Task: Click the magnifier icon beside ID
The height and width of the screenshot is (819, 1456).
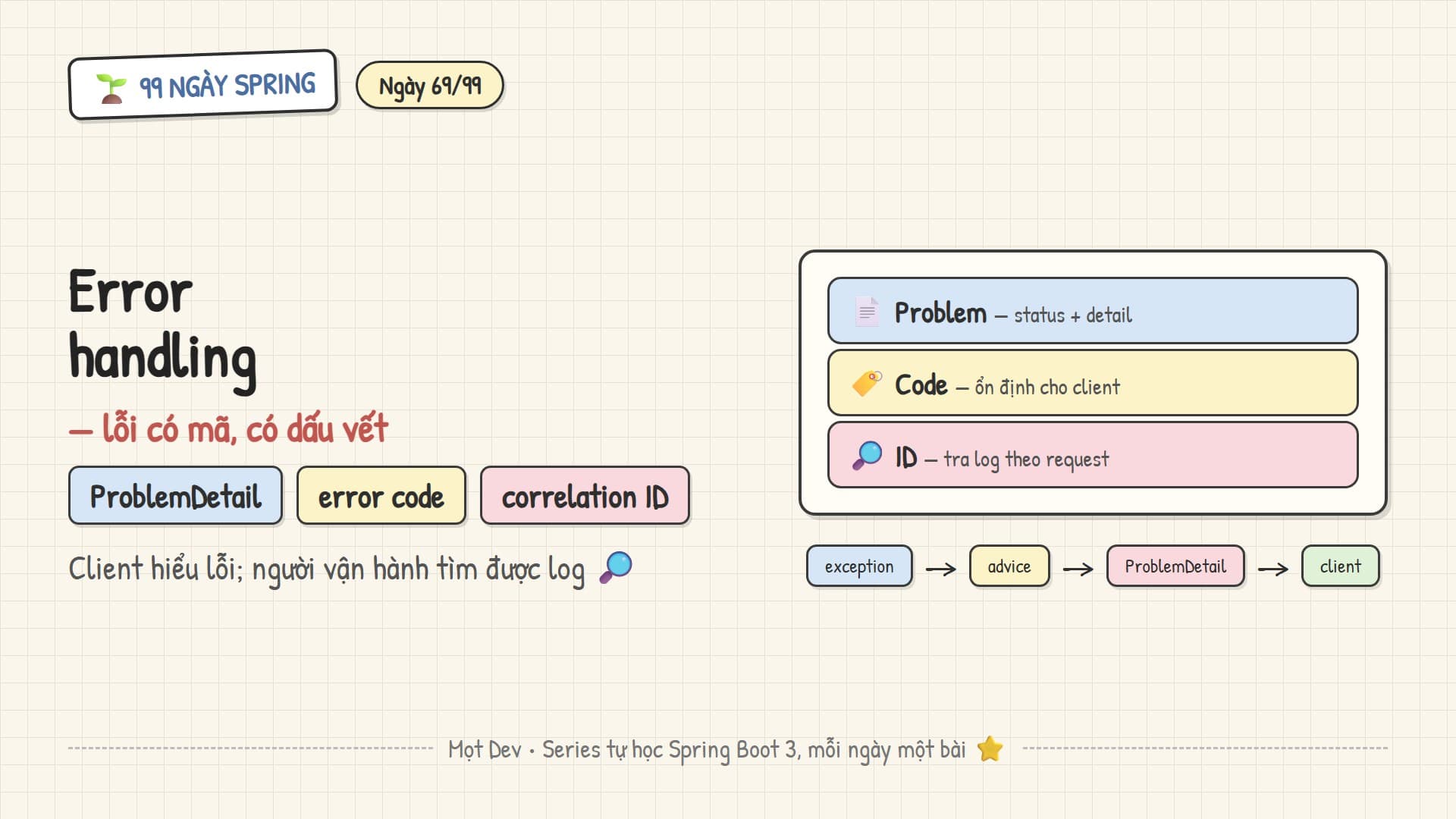Action: coord(867,456)
